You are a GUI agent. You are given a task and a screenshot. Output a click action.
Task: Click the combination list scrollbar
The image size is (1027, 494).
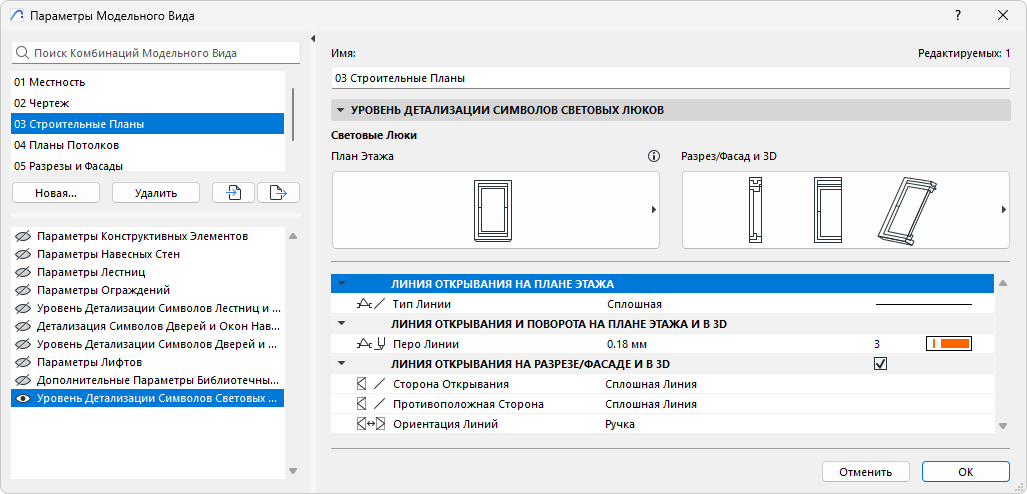tap(293, 113)
